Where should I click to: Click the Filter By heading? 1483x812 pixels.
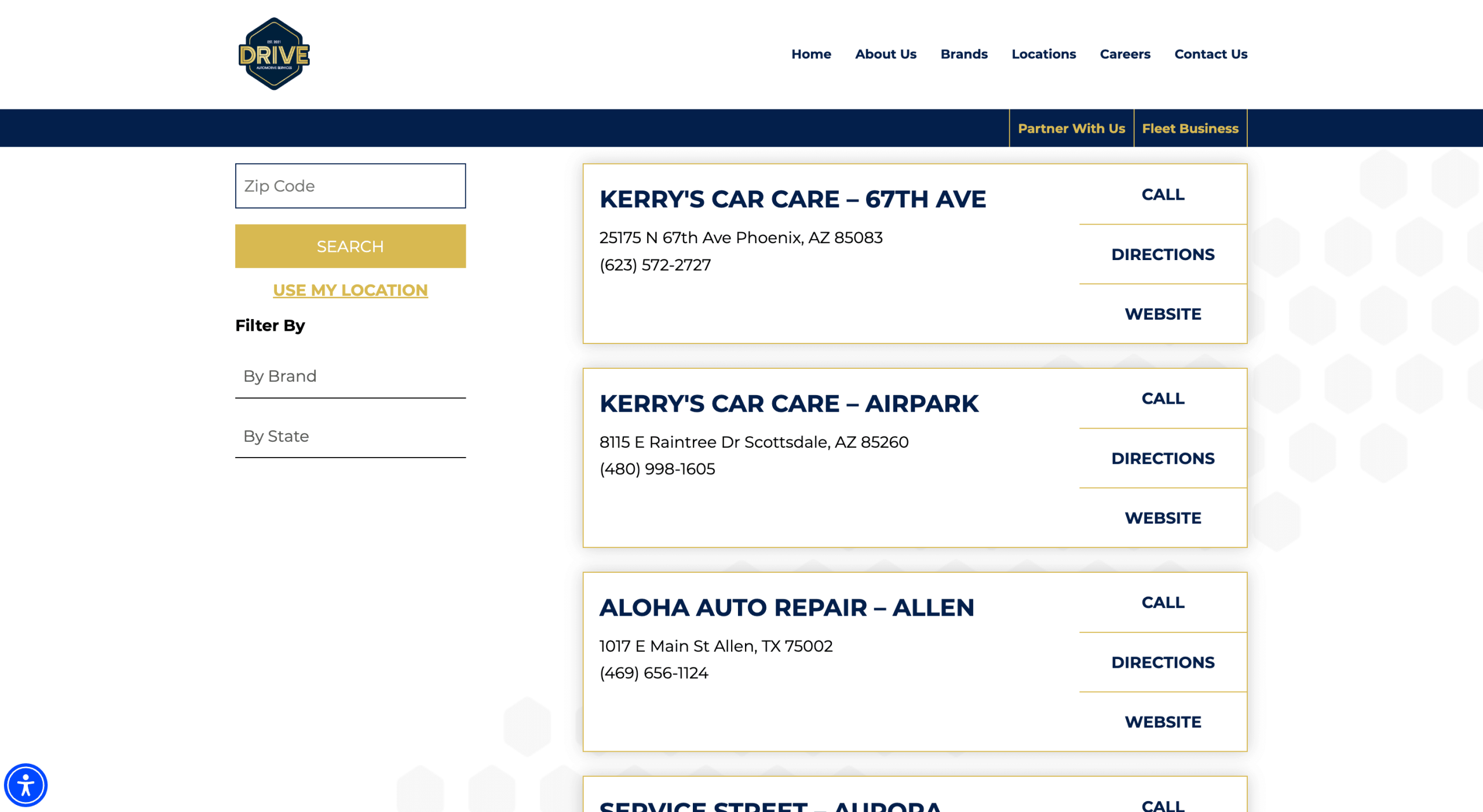click(270, 325)
